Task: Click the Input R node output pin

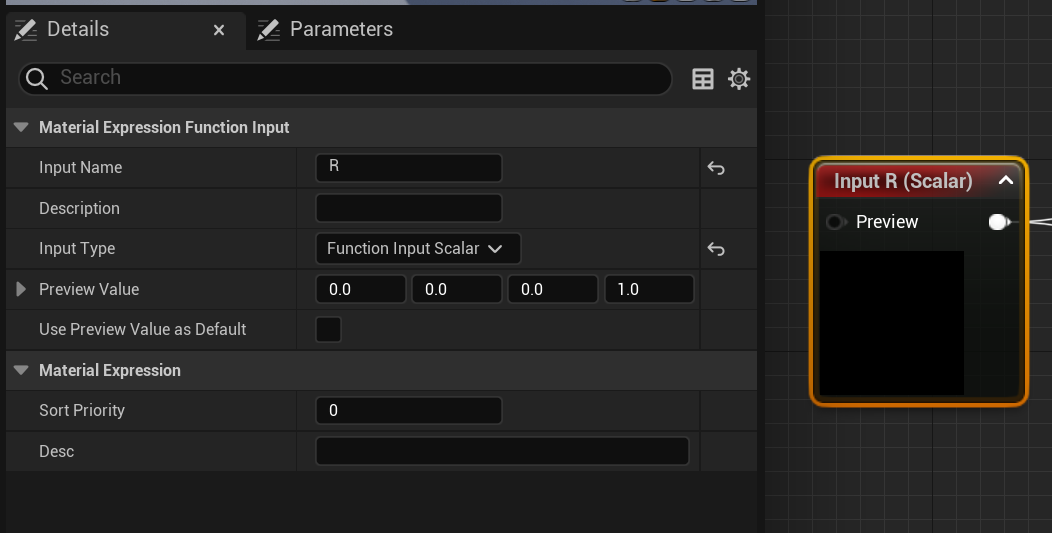Action: [x=999, y=222]
